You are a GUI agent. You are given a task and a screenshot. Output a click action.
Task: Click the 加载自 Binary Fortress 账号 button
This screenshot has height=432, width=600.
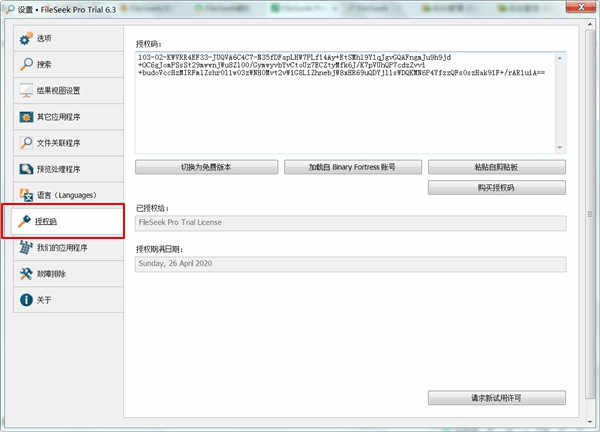click(x=353, y=167)
